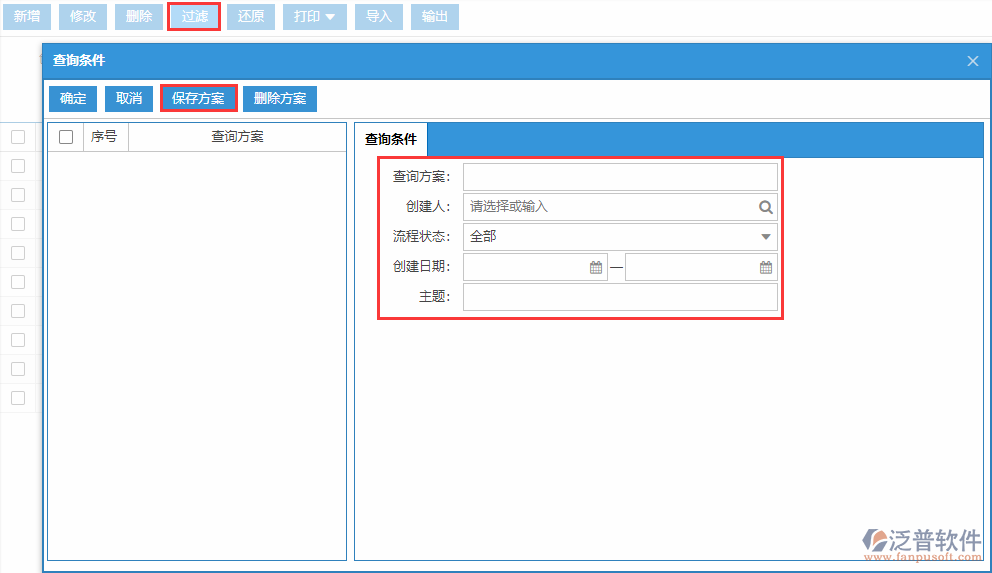Open the start date calendar icon
The width and height of the screenshot is (992, 573).
596,268
